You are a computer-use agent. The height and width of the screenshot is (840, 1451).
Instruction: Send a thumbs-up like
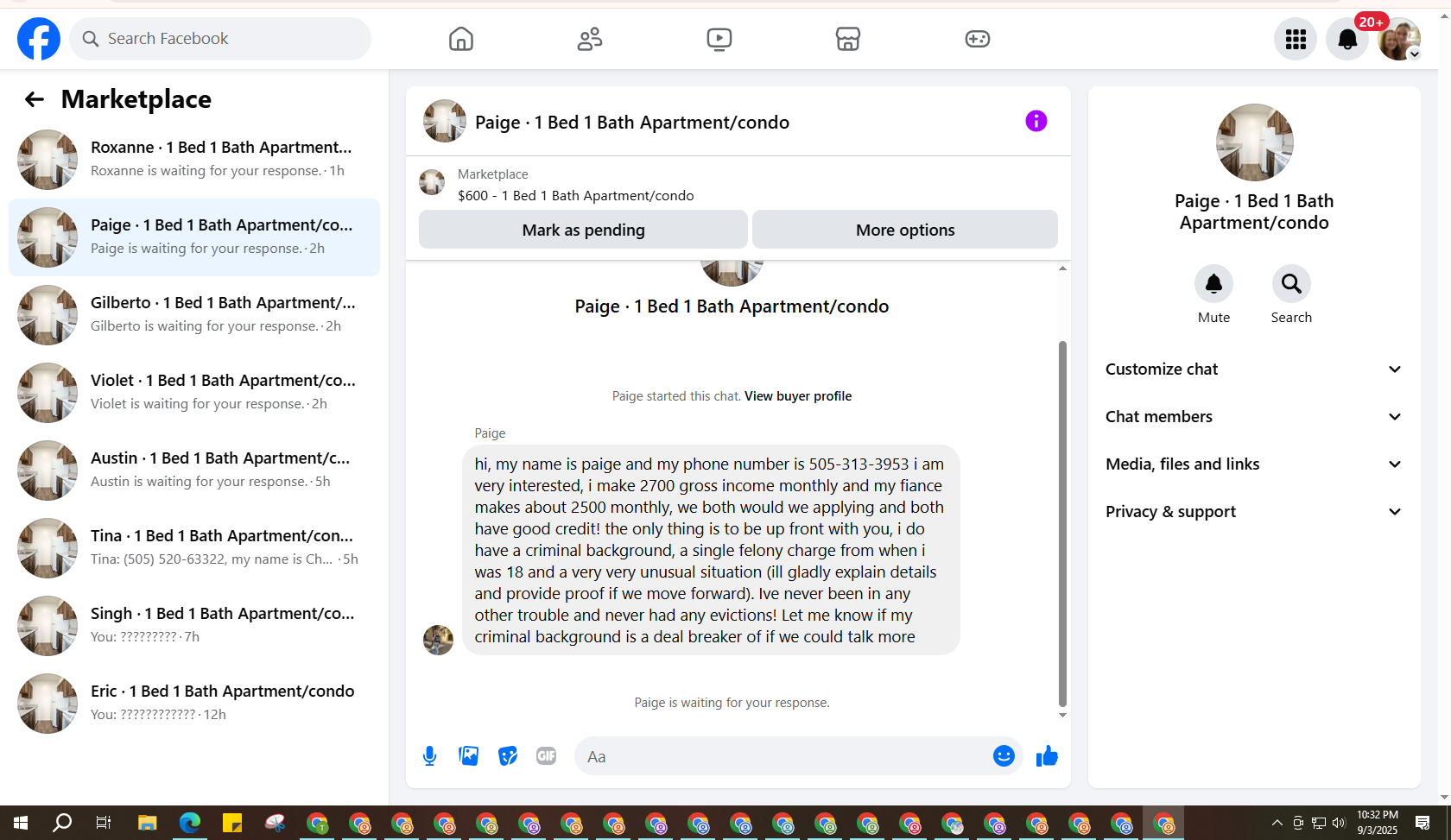pyautogui.click(x=1047, y=756)
